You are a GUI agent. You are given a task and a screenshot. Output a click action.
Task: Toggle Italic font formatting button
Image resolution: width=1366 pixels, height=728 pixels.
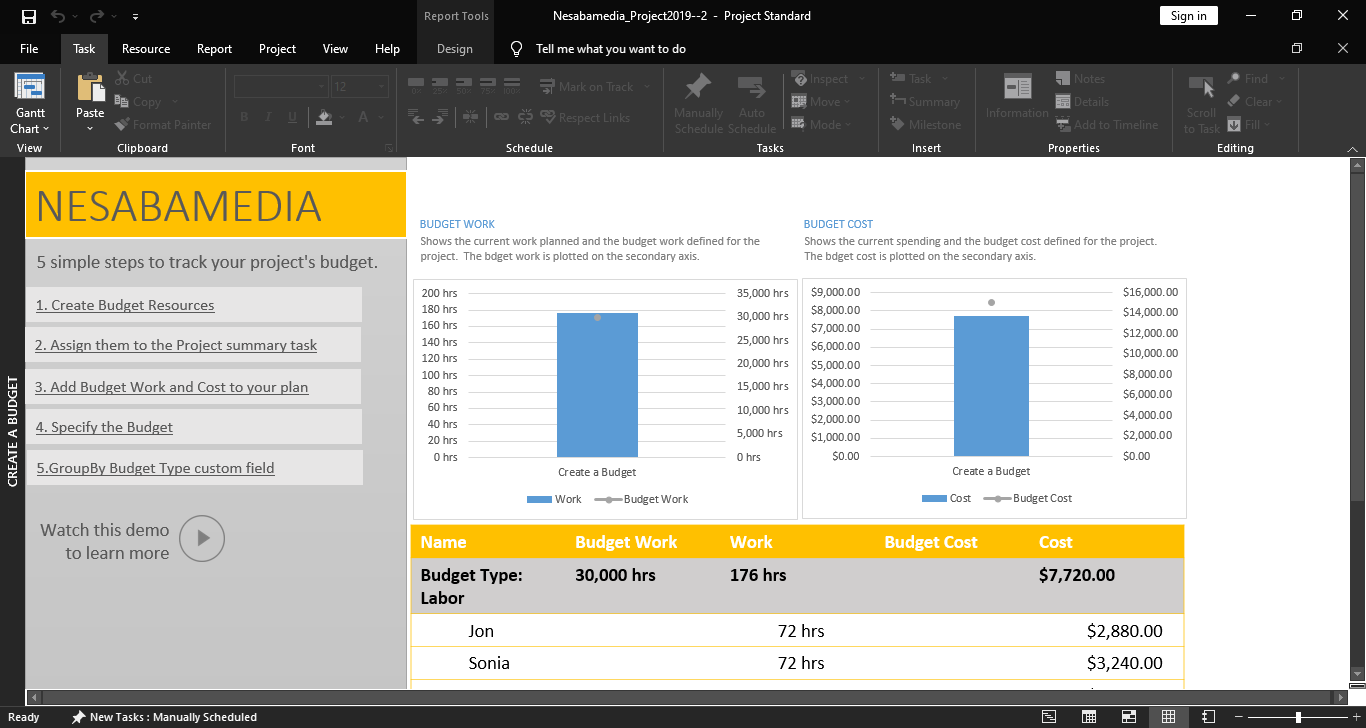268,118
